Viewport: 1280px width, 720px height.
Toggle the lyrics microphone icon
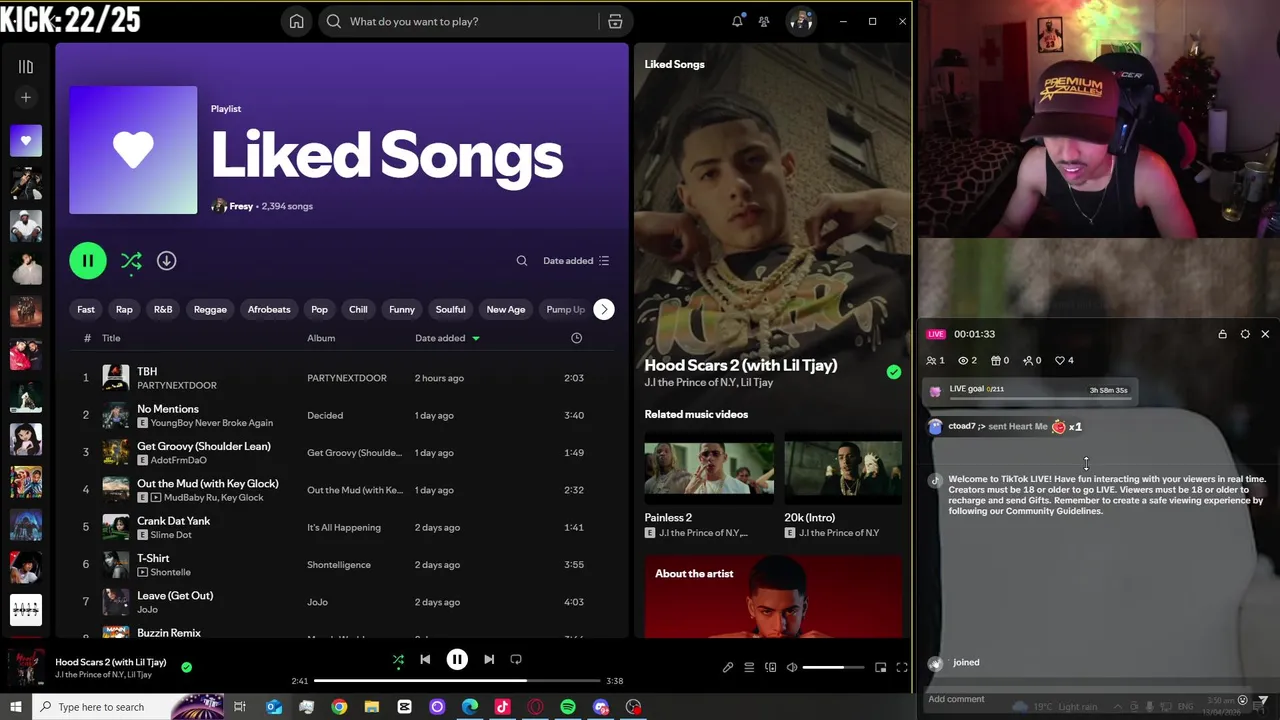pos(728,667)
